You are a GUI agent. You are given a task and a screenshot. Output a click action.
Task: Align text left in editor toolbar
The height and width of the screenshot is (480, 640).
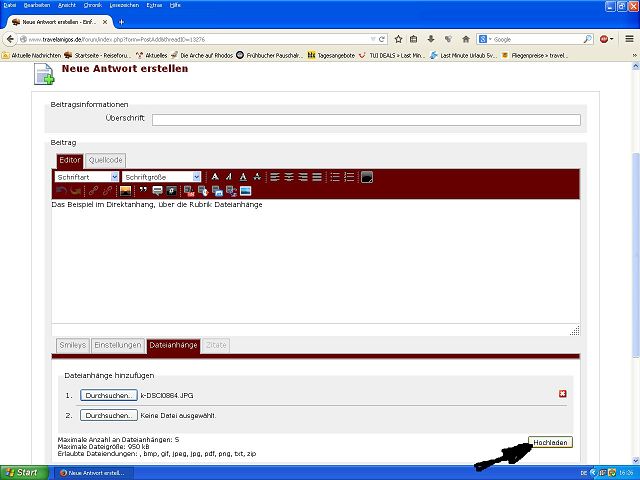(x=274, y=177)
